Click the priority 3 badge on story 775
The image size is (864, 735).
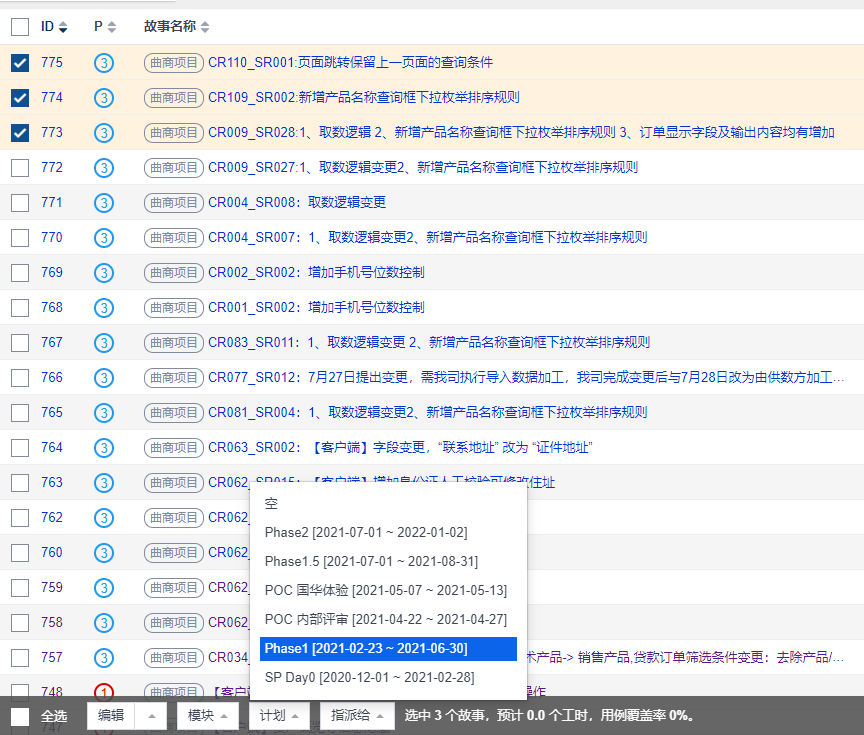coord(104,63)
